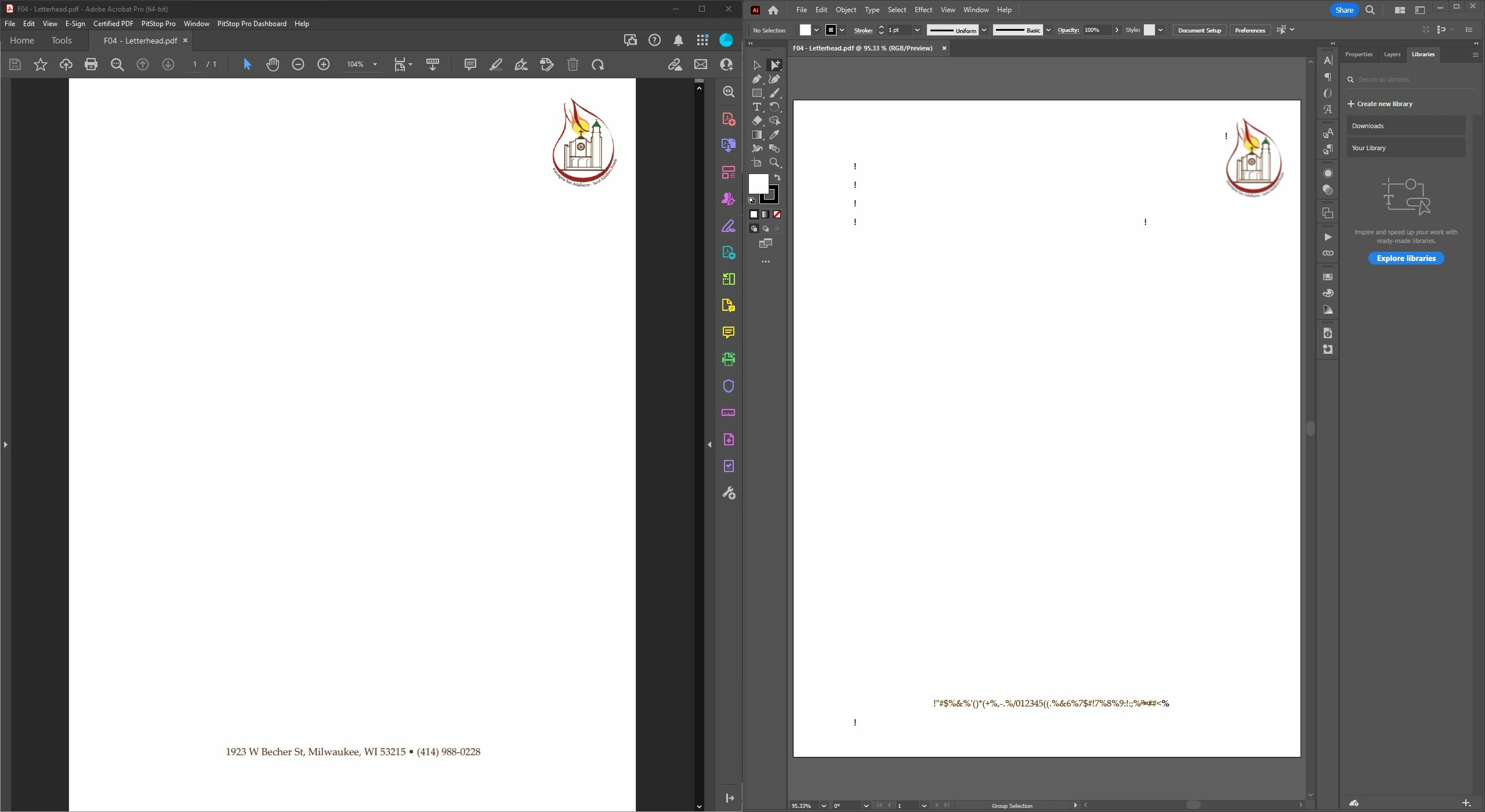
Task: Open Document Setup
Action: click(x=1199, y=30)
